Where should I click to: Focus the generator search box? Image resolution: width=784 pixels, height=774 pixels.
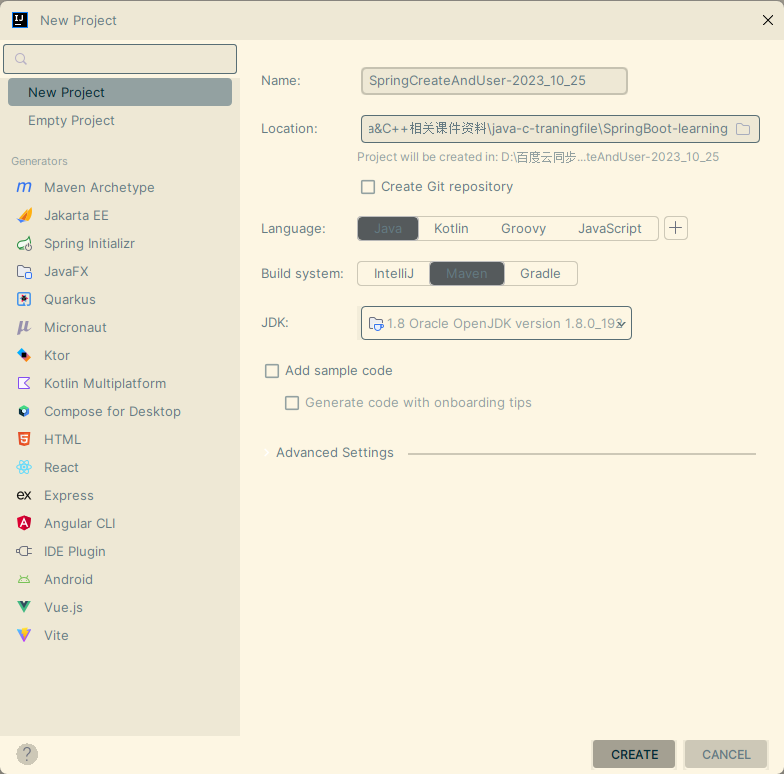tap(120, 59)
